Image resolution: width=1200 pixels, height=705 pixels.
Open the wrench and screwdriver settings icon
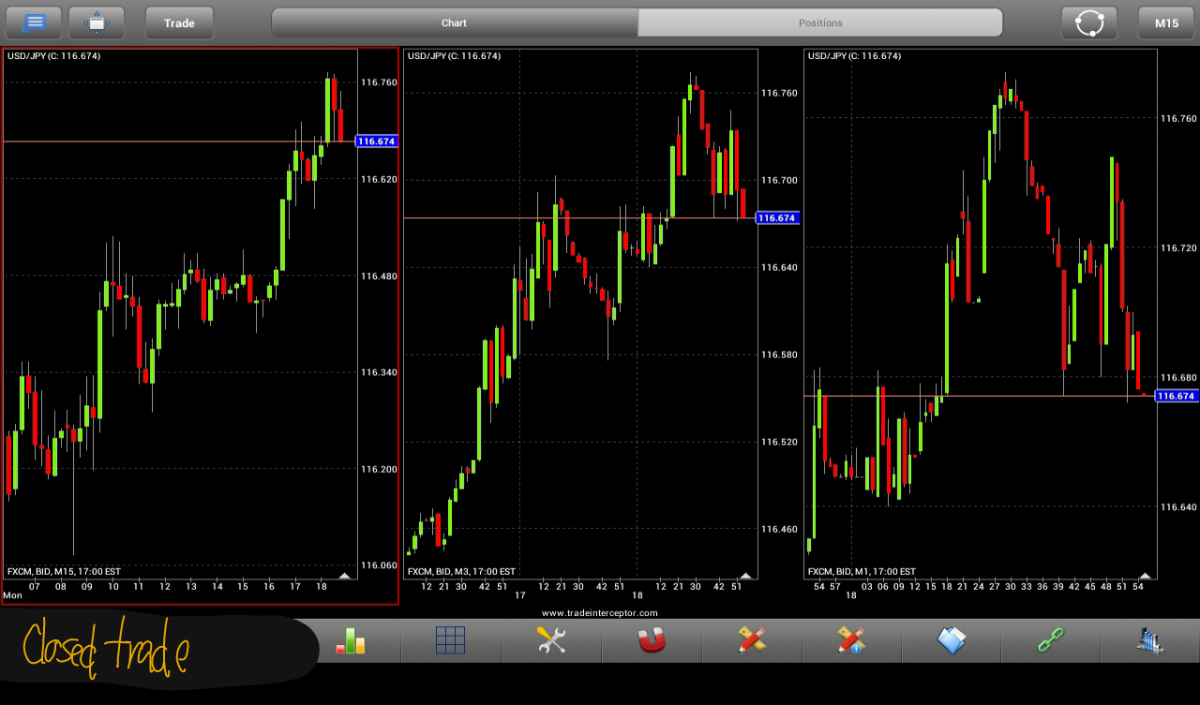551,640
